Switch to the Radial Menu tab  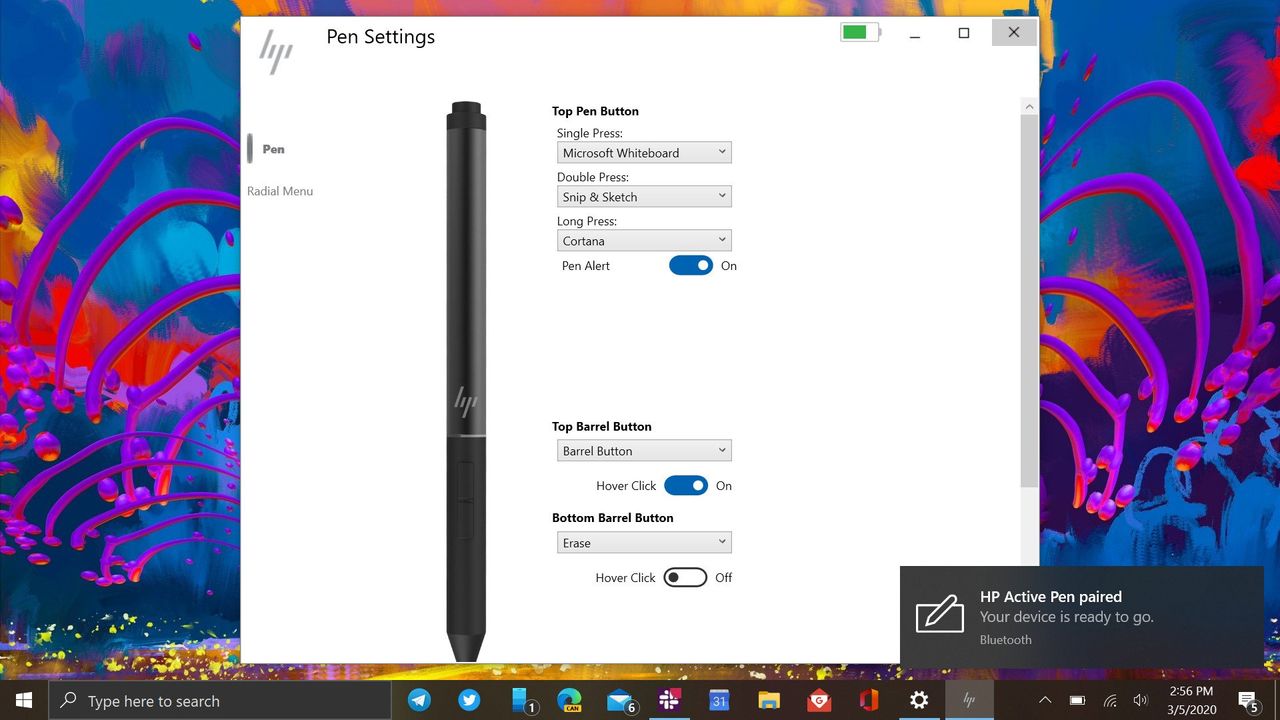[x=280, y=191]
